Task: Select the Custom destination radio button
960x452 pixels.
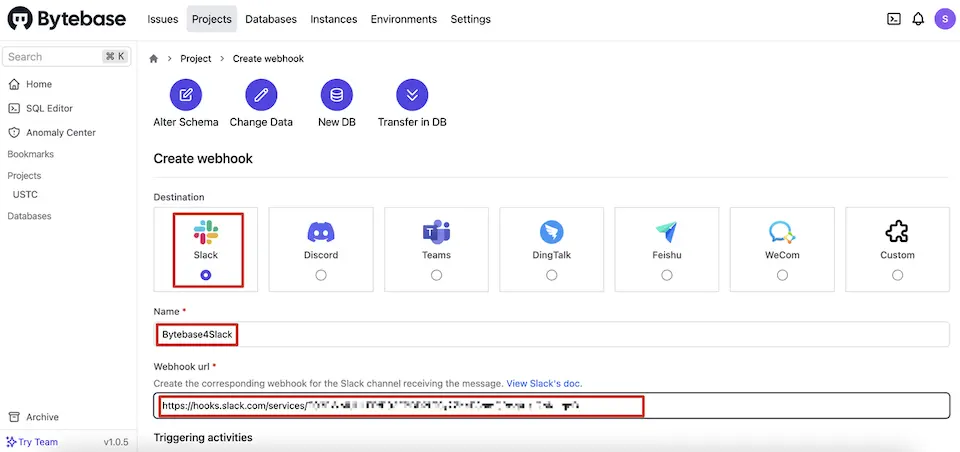Action: 898,276
